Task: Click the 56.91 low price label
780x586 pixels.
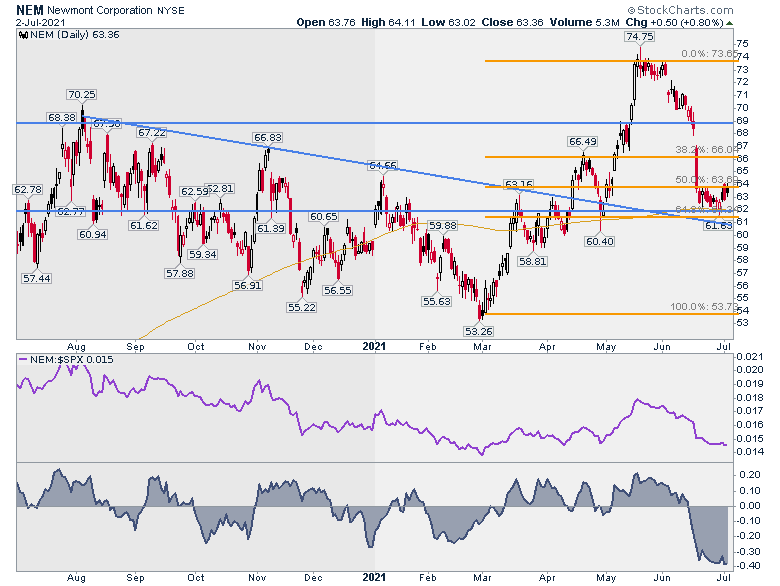Action: pyautogui.click(x=247, y=286)
